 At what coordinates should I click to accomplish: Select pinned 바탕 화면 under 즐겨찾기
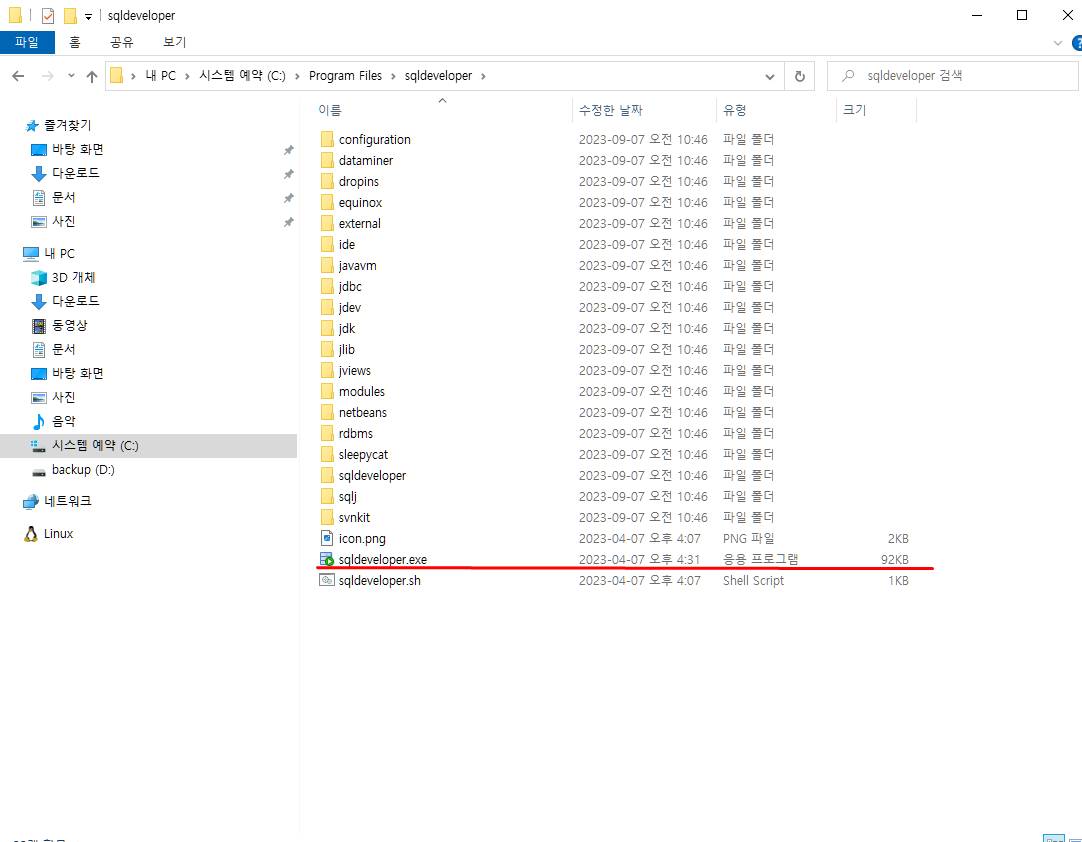77,149
